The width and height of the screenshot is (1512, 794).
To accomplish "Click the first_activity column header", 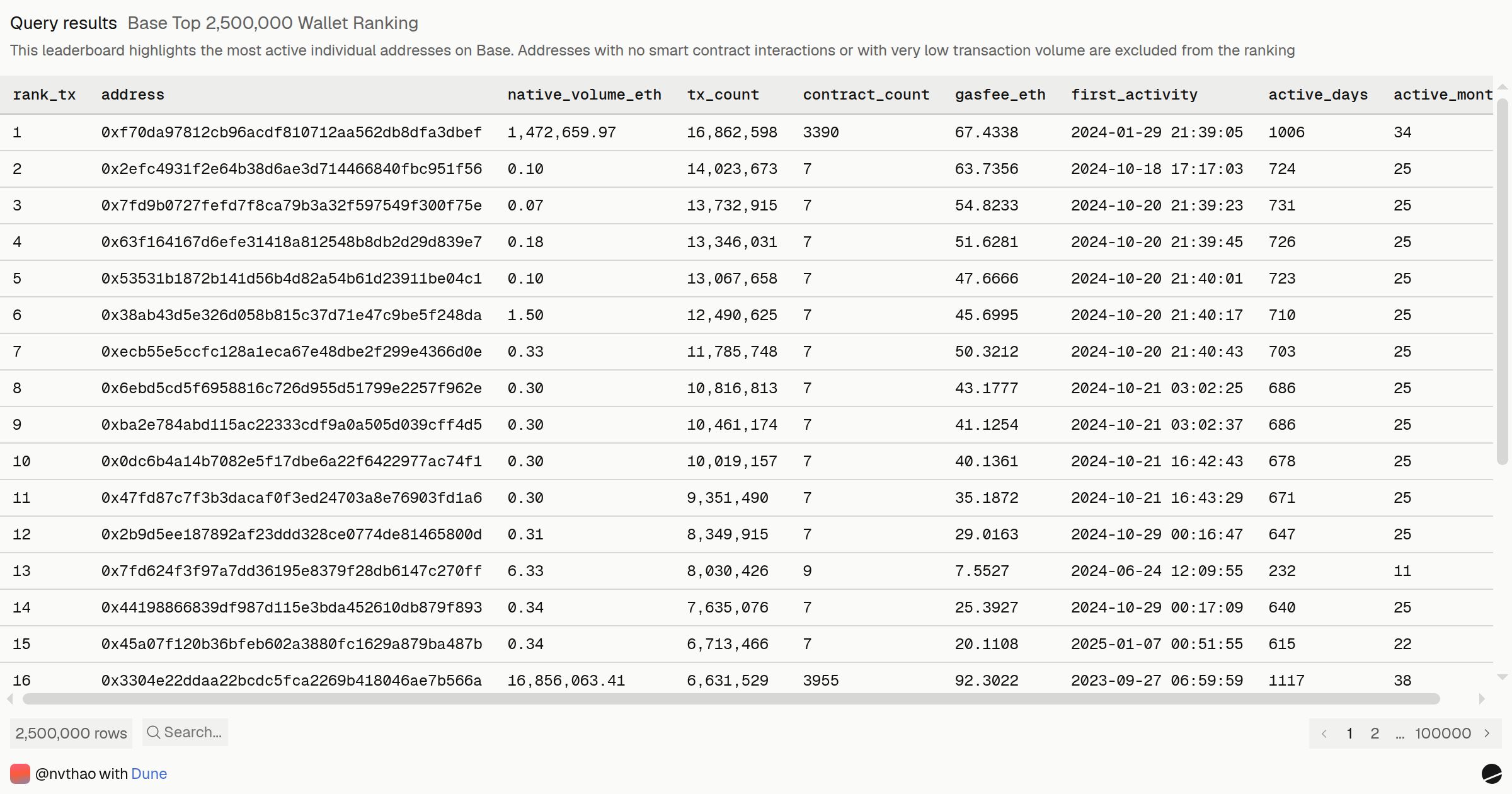I will tap(1135, 95).
